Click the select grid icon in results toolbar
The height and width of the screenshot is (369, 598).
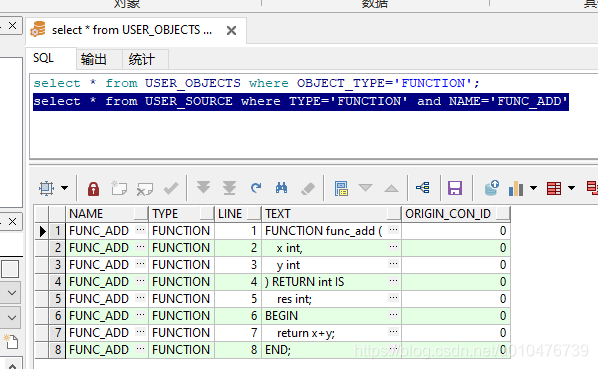point(47,188)
